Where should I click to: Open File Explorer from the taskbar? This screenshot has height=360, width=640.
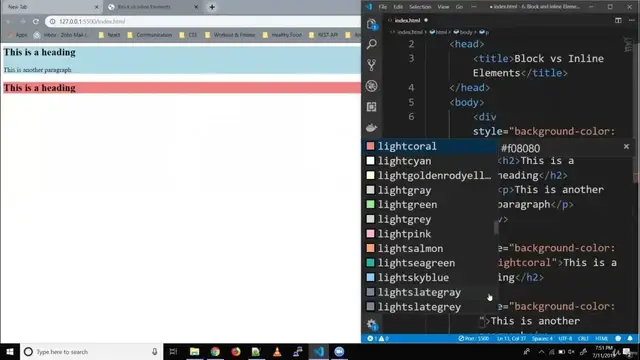(195, 352)
